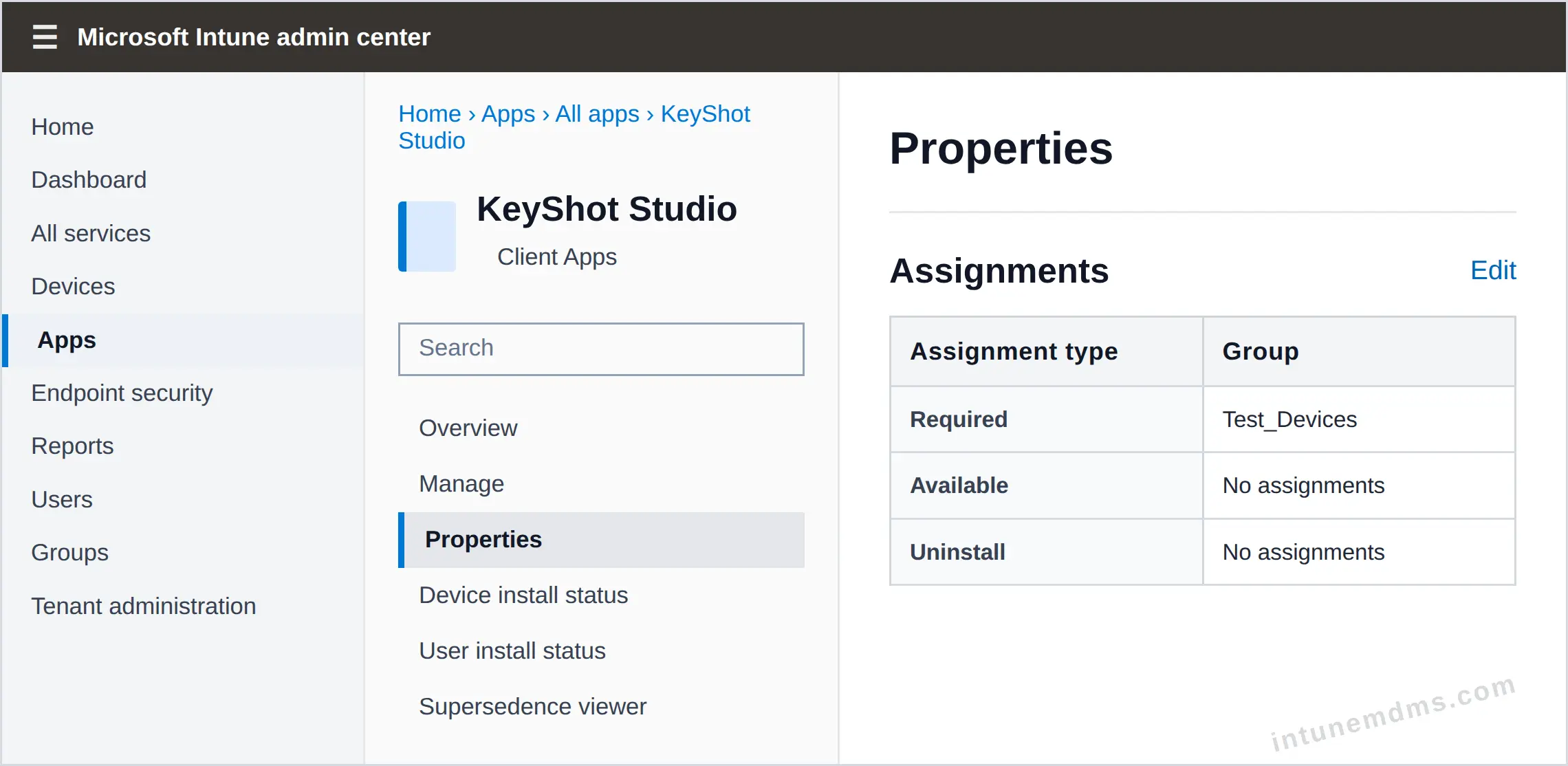Click the Test_Devices group cell

click(1359, 419)
